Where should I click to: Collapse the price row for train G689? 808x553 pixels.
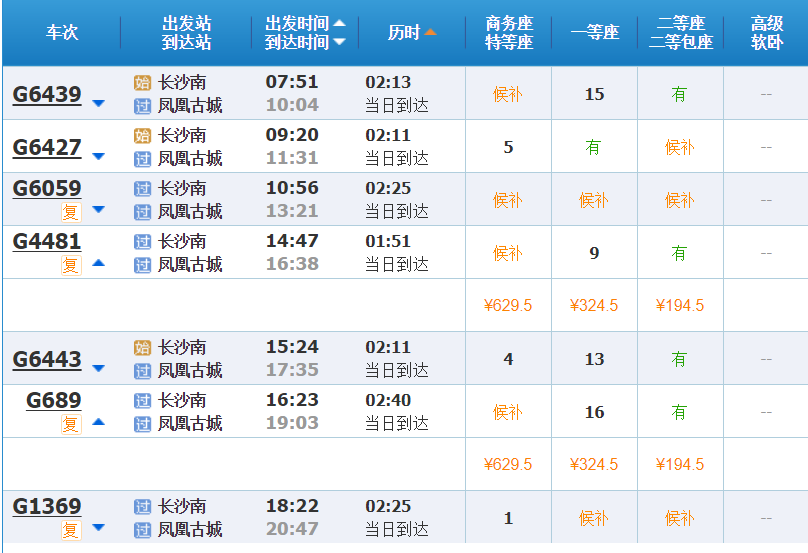coord(98,422)
